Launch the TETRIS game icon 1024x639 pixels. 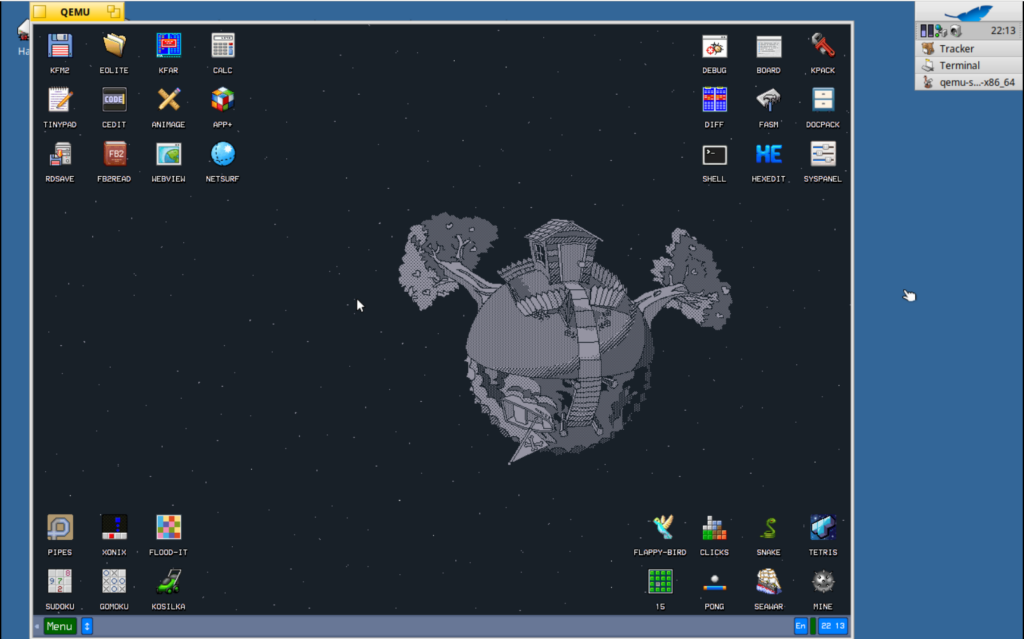pos(822,528)
